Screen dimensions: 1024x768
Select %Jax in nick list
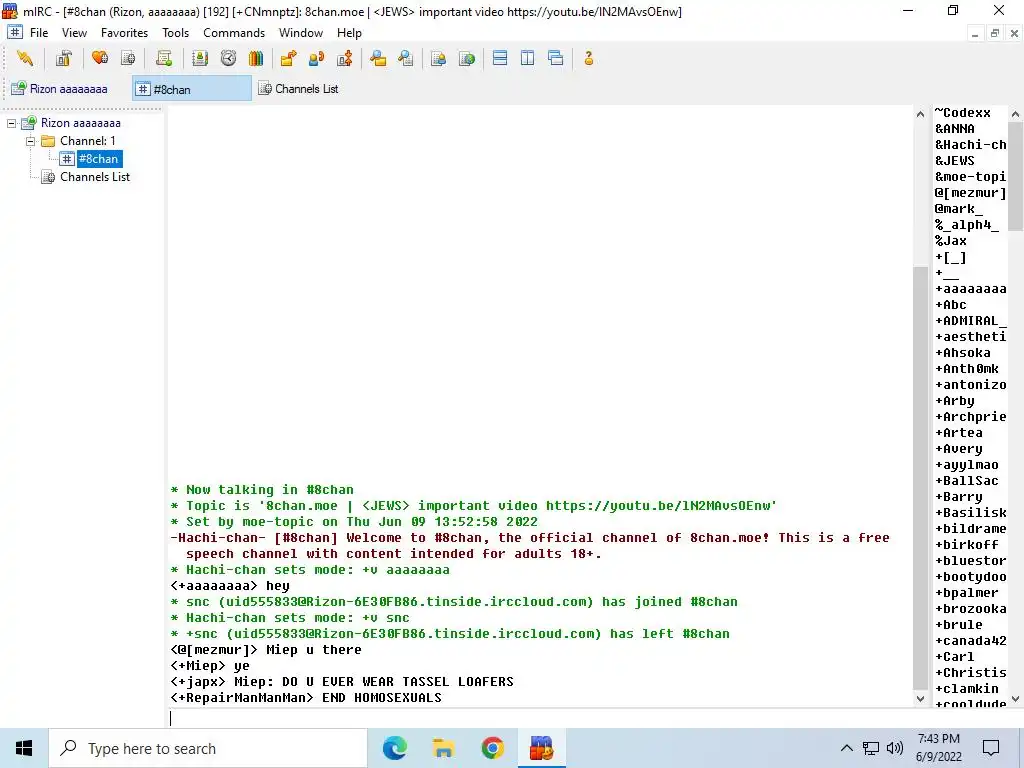pyautogui.click(x=951, y=241)
